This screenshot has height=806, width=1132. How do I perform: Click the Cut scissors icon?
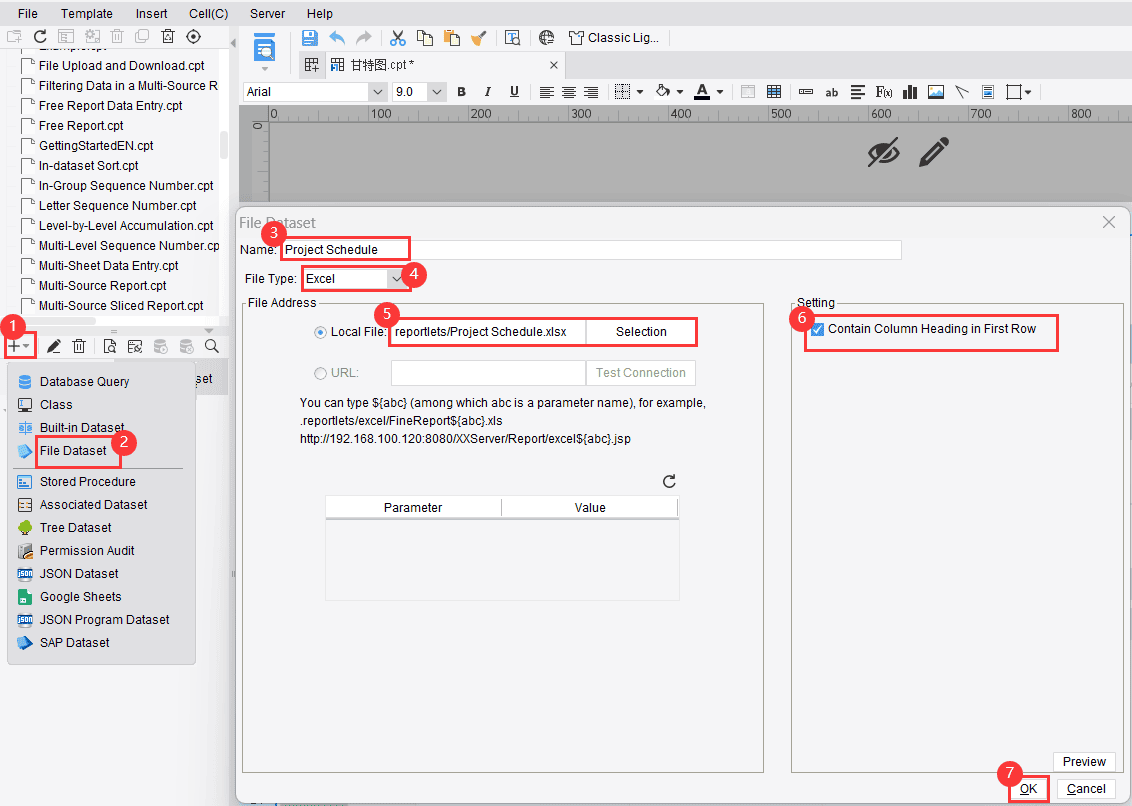click(x=398, y=38)
